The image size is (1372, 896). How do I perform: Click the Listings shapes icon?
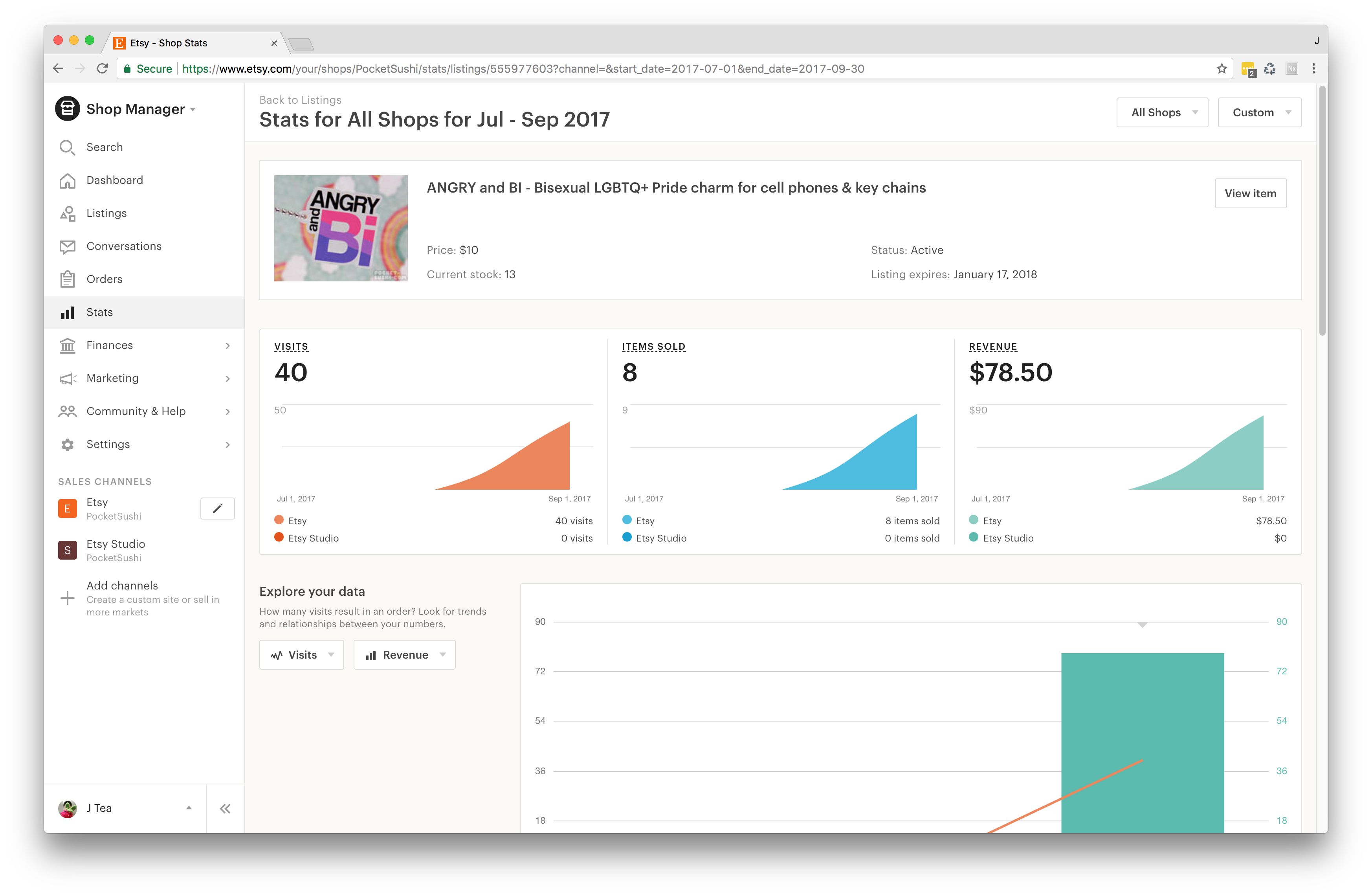click(x=68, y=213)
